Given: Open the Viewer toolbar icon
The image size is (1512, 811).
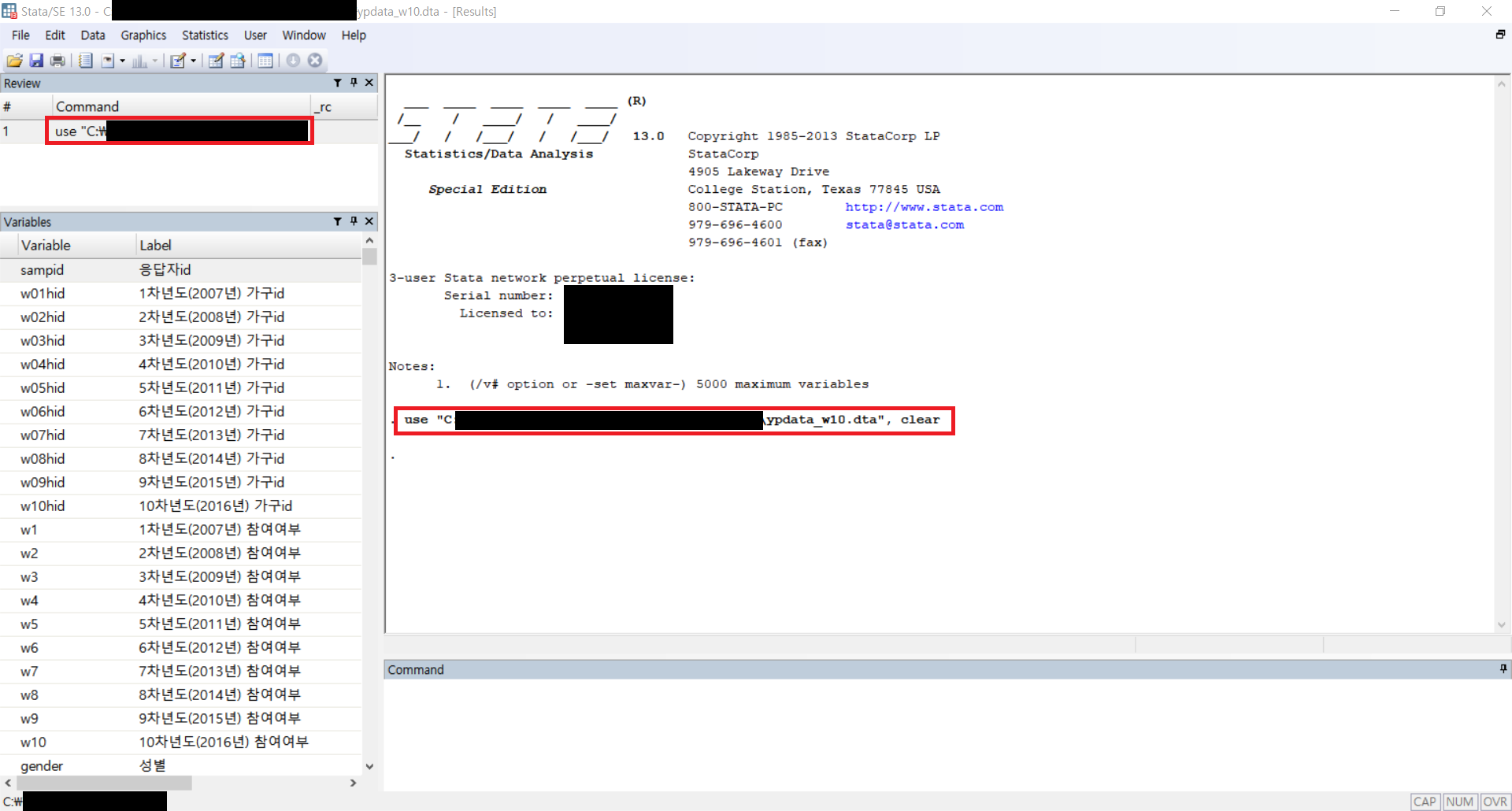Looking at the screenshot, I should 108,61.
